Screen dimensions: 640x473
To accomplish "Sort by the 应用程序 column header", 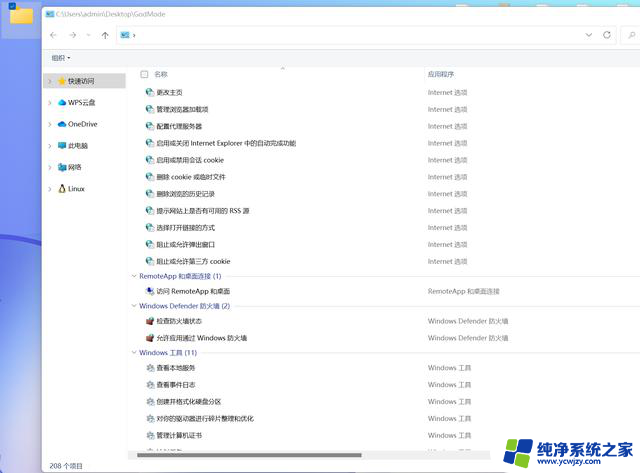I will pos(441,74).
